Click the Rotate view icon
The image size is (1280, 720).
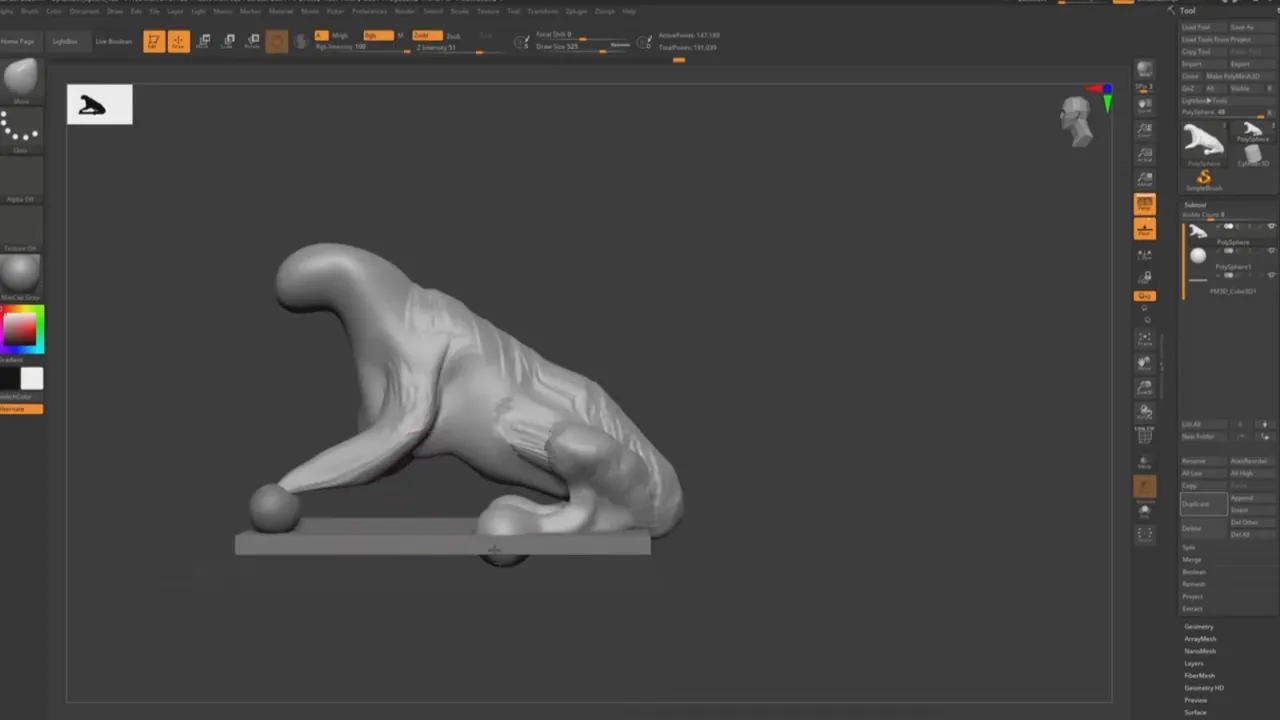point(1145,411)
